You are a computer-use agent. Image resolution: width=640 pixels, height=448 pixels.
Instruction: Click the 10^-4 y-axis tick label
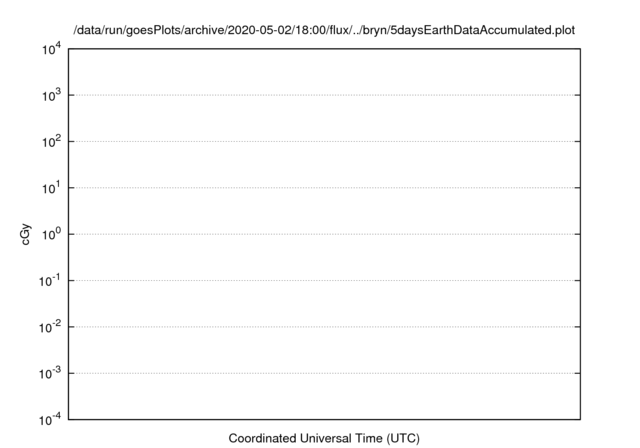50,419
